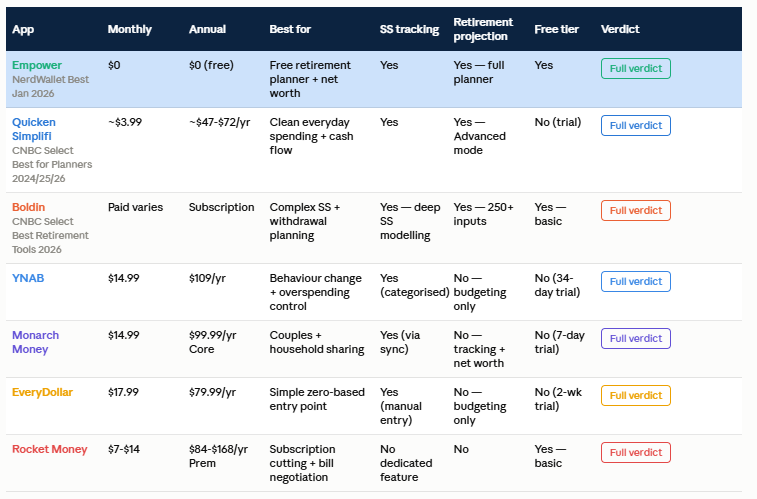The height and width of the screenshot is (499, 757).
Task: Select the SS tracking column header
Action: point(409,29)
